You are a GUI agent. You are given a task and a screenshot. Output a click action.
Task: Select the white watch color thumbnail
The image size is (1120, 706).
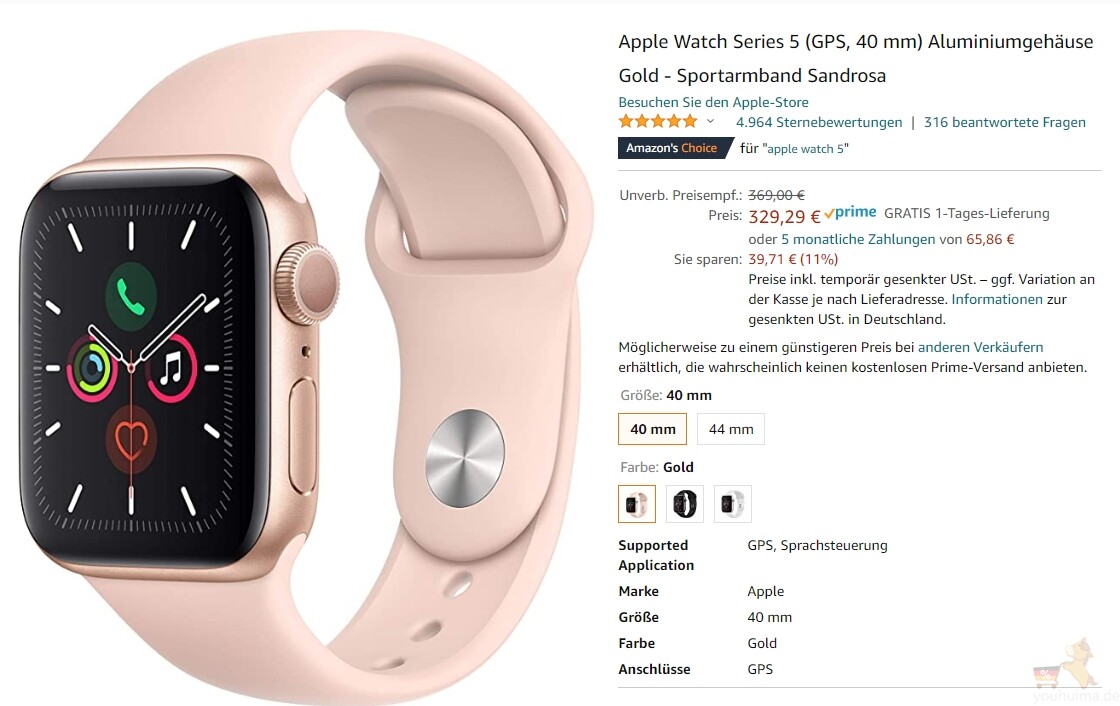(732, 504)
